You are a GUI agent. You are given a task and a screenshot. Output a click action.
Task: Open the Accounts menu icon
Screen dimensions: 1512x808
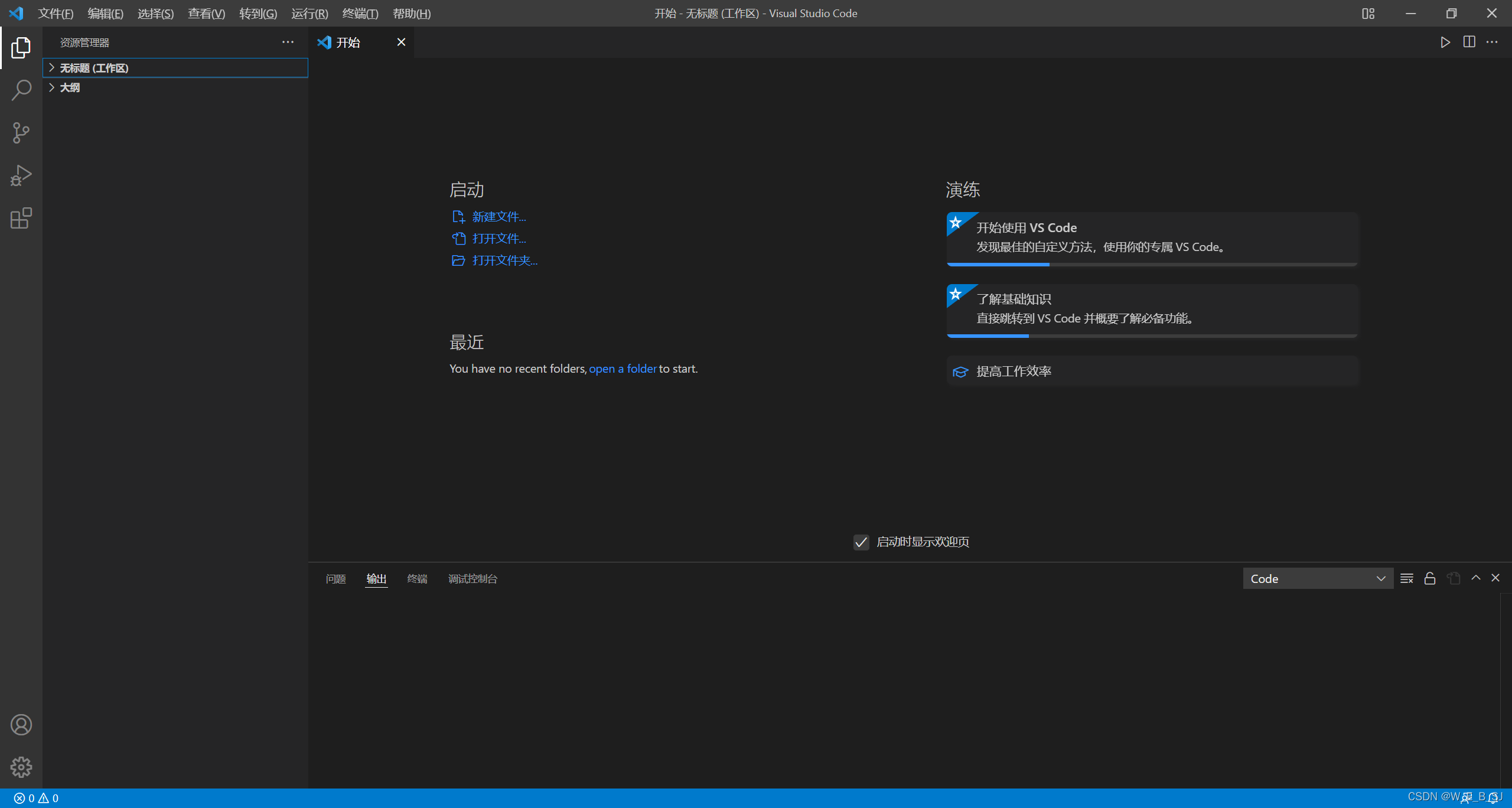[21, 725]
